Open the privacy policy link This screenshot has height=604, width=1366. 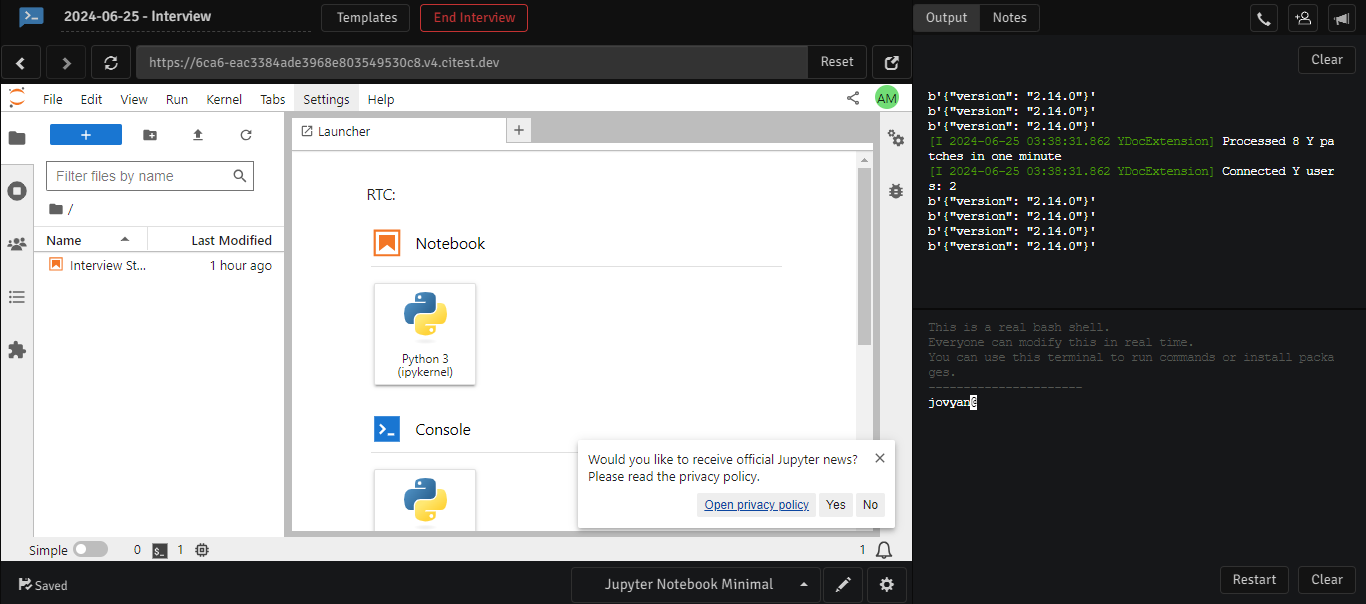pos(756,505)
